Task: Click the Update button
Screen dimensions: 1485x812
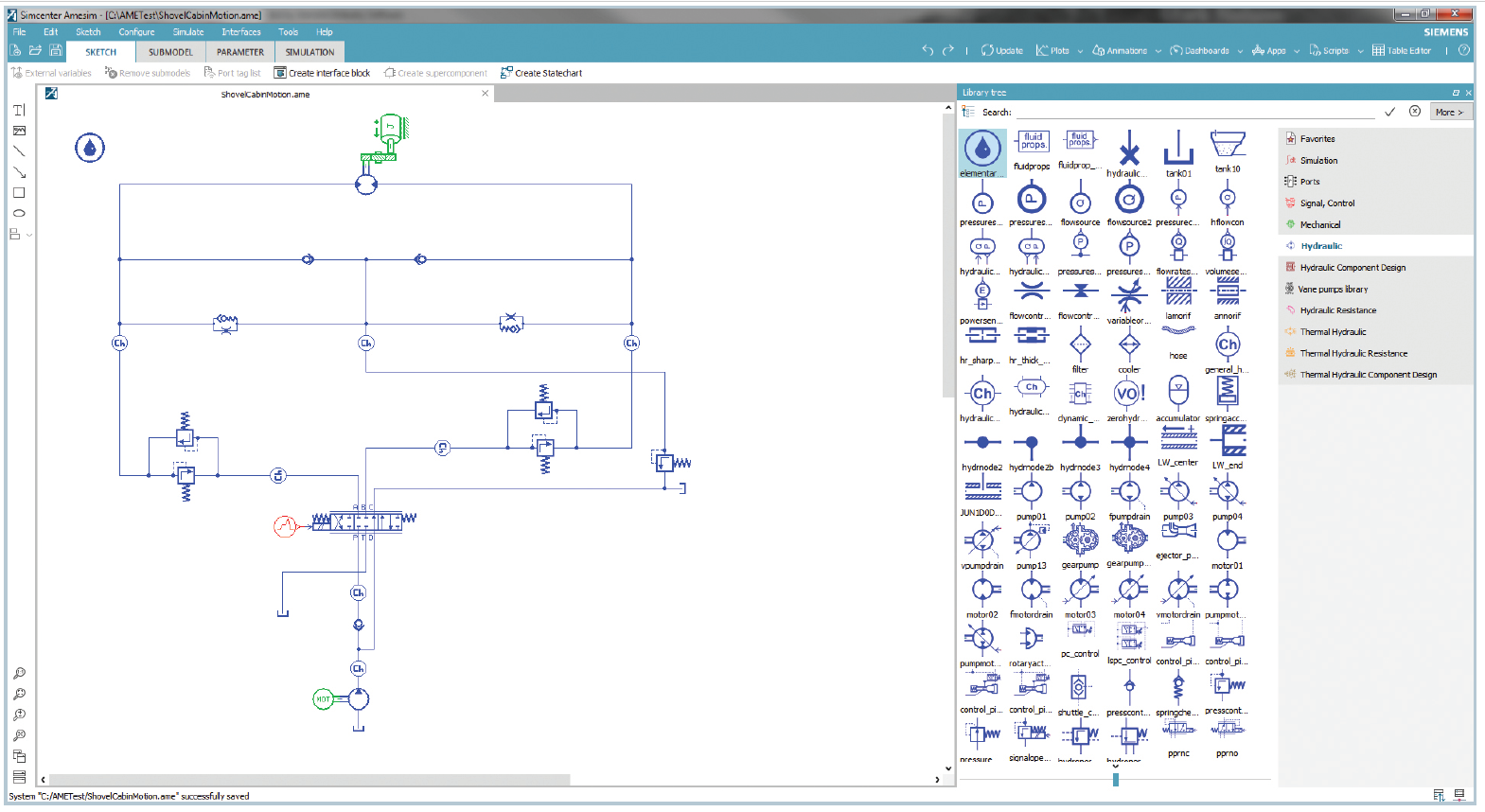Action: pyautogui.click(x=1002, y=51)
